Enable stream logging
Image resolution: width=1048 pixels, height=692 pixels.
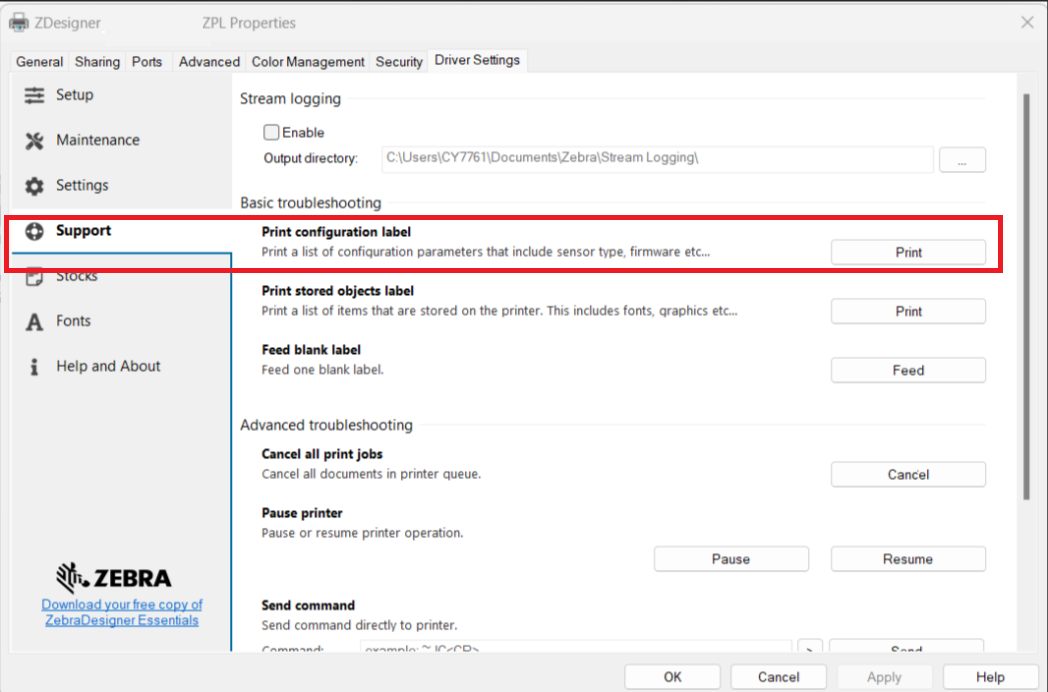(x=271, y=131)
